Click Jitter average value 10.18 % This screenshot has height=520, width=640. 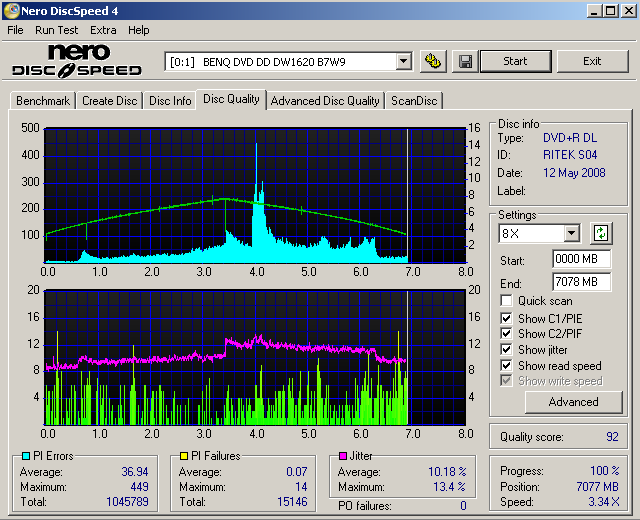[447, 472]
